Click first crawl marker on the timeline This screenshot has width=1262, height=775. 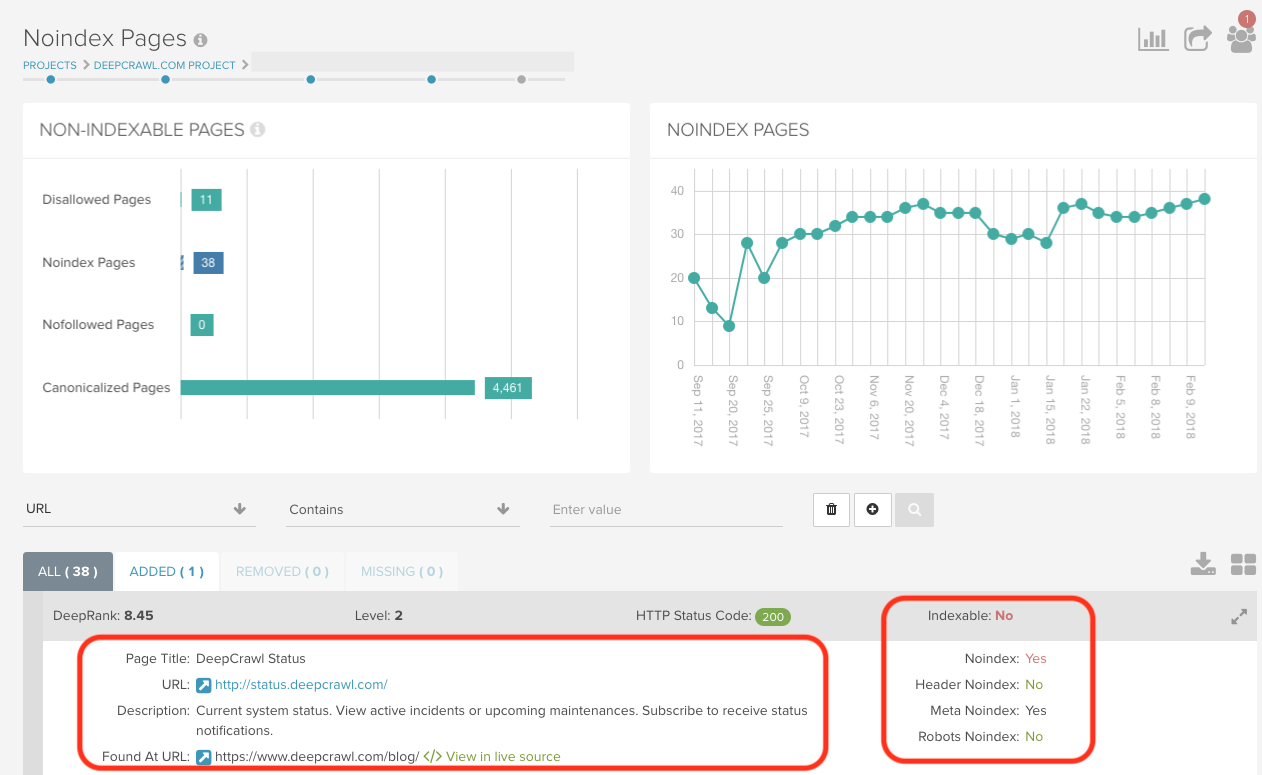[51, 79]
